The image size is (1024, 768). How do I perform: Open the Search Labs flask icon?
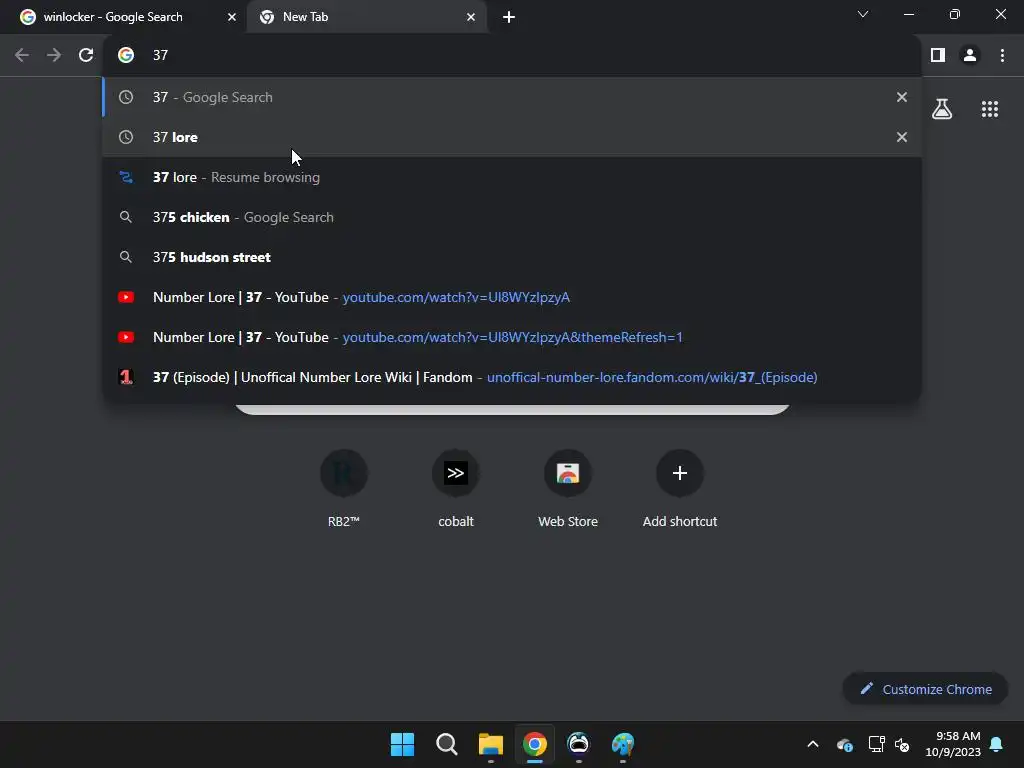[x=942, y=108]
